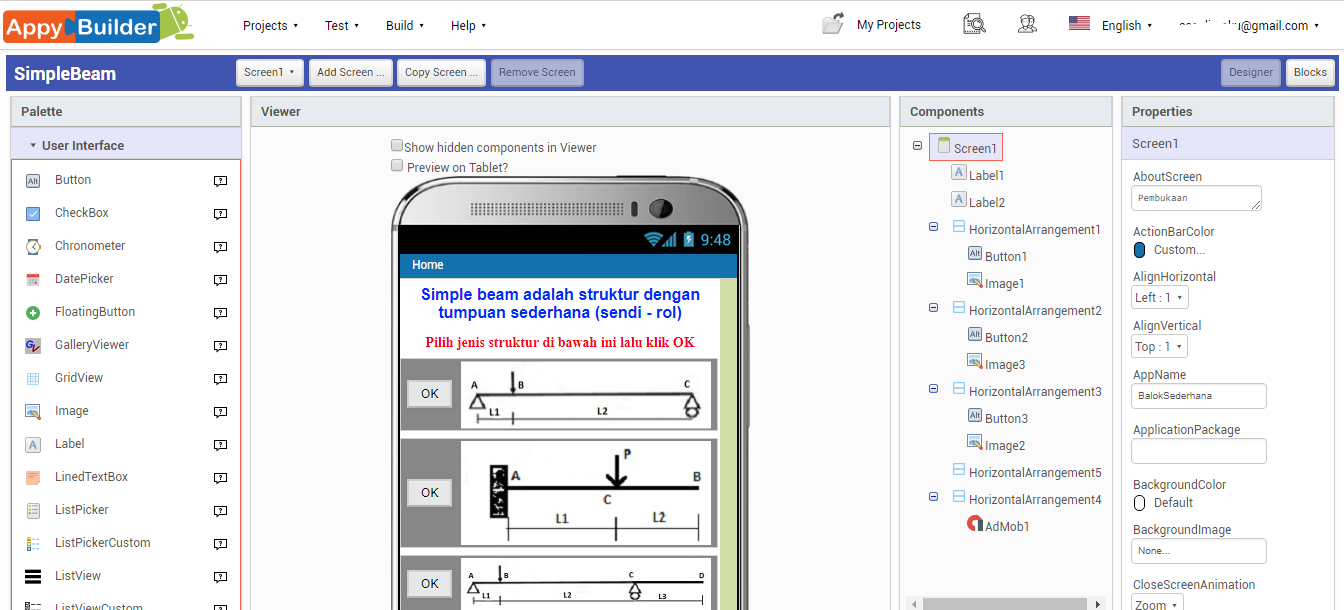This screenshot has height=610, width=1344.
Task: Enable Show hidden components in Viewer
Action: tap(397, 145)
